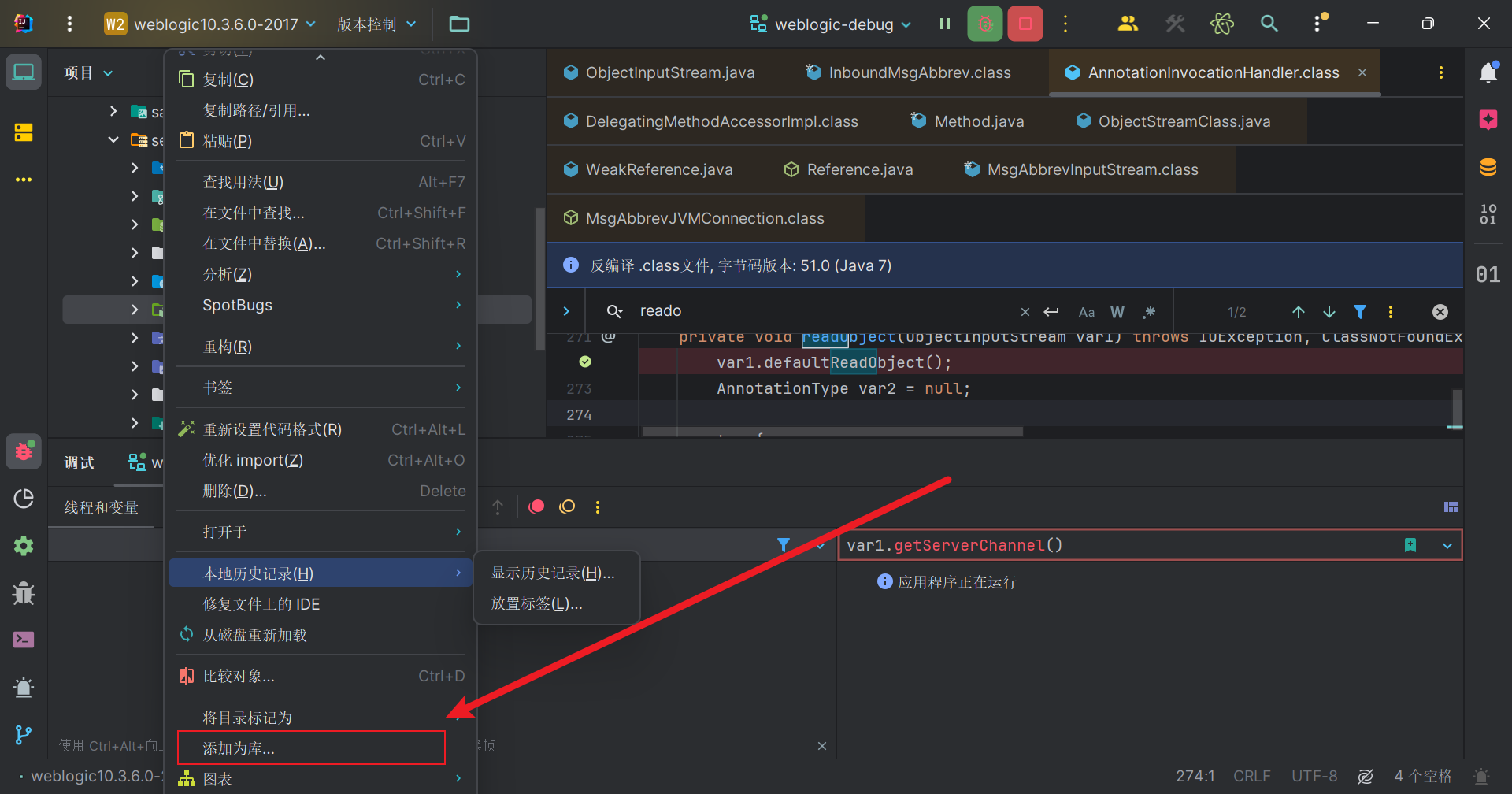Stop the weblogic-debug session
The image size is (1512, 794).
pyautogui.click(x=1025, y=24)
